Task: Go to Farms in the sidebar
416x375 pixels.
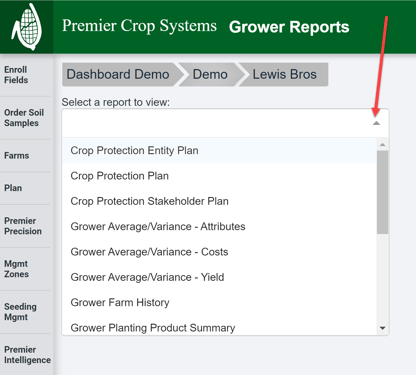Action: tap(17, 156)
